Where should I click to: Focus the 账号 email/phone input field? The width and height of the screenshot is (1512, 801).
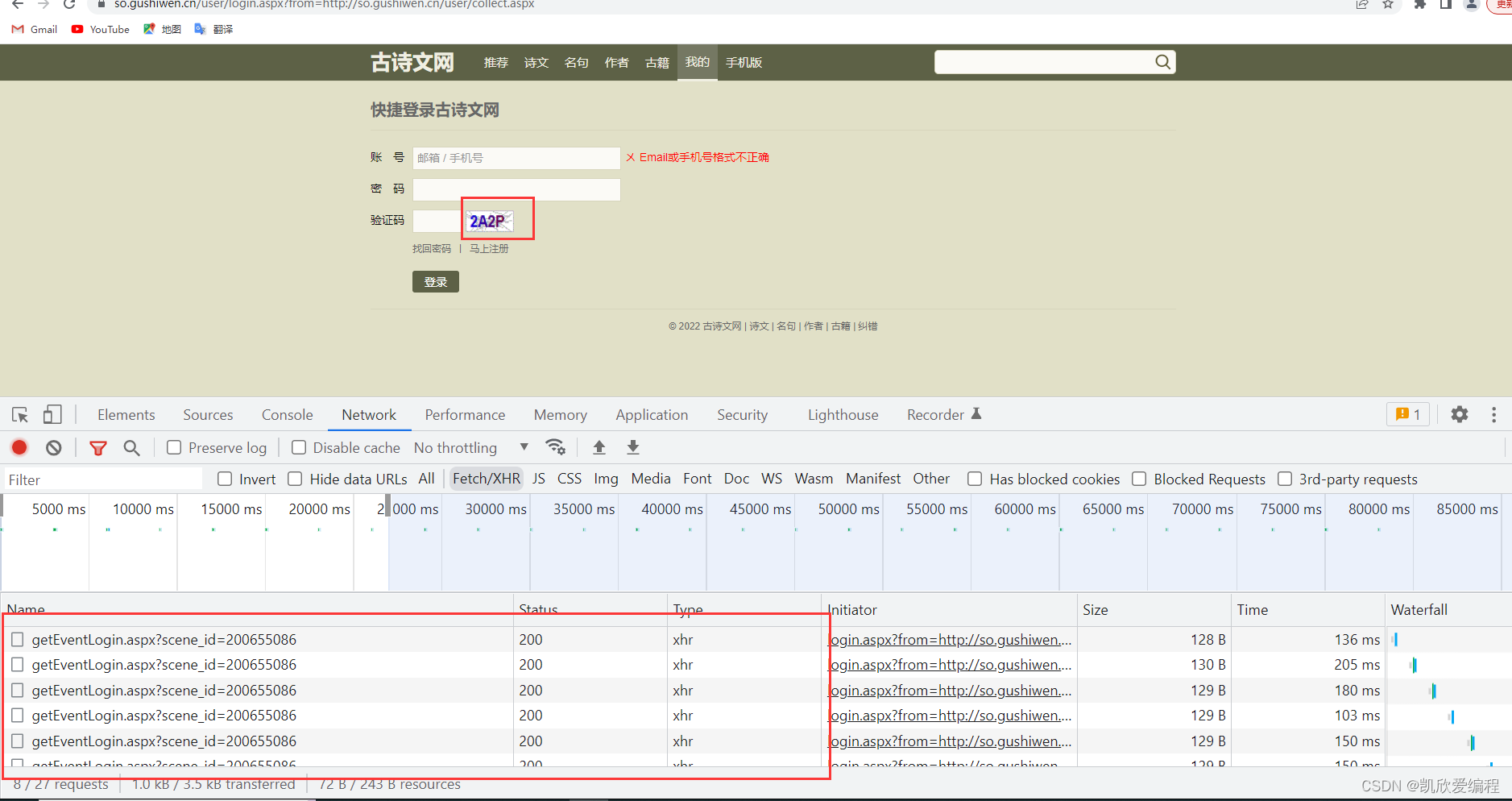(x=516, y=158)
